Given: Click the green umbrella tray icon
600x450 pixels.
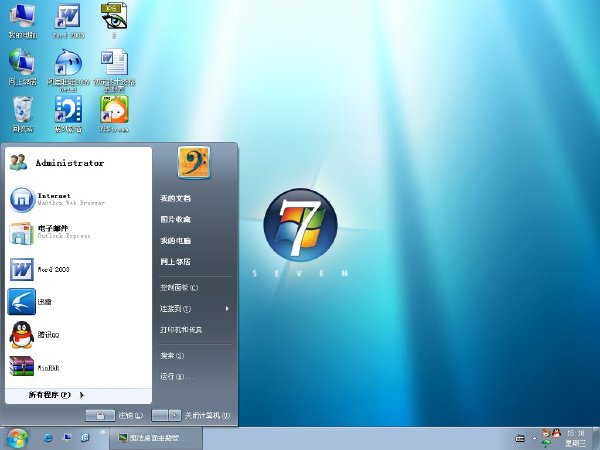Looking at the screenshot, I should [x=546, y=444].
